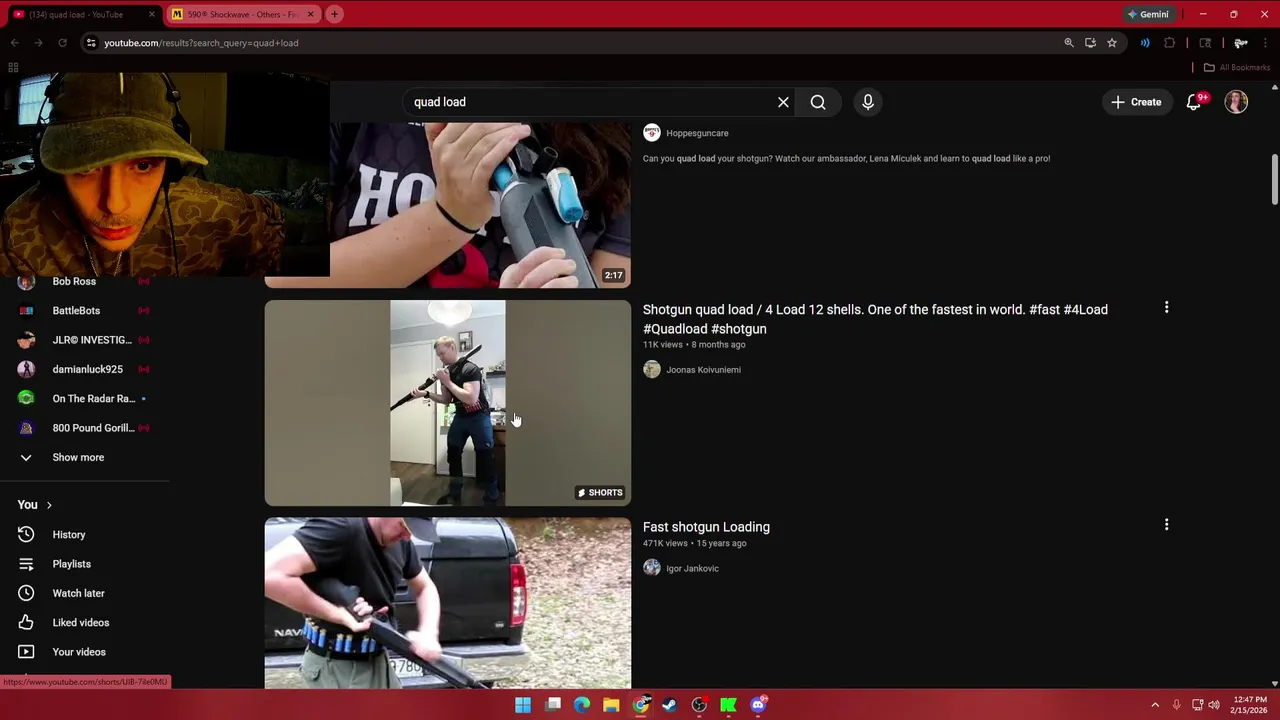Viewport: 1280px width, 720px height.
Task: Bookmark this page with the star
Action: (1111, 43)
